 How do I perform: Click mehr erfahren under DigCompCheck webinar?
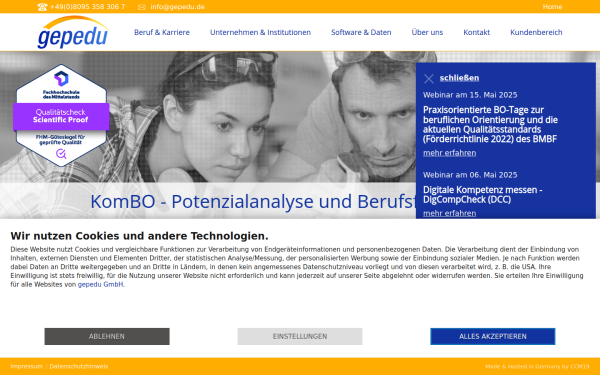point(450,213)
